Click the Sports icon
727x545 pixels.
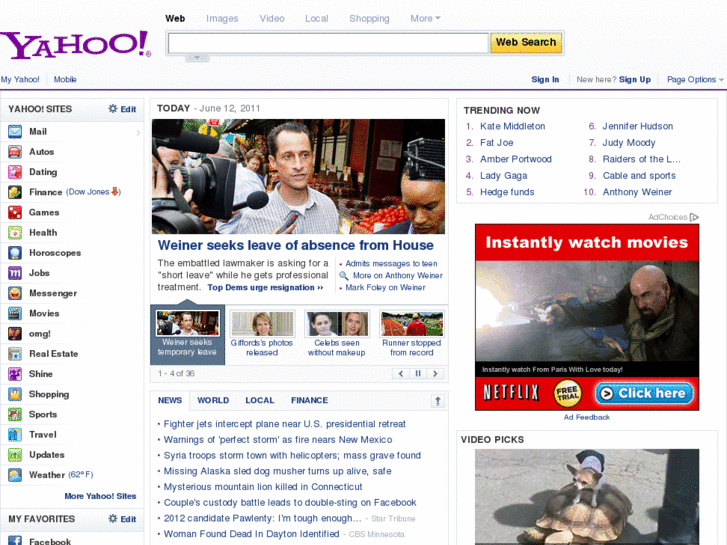point(15,414)
